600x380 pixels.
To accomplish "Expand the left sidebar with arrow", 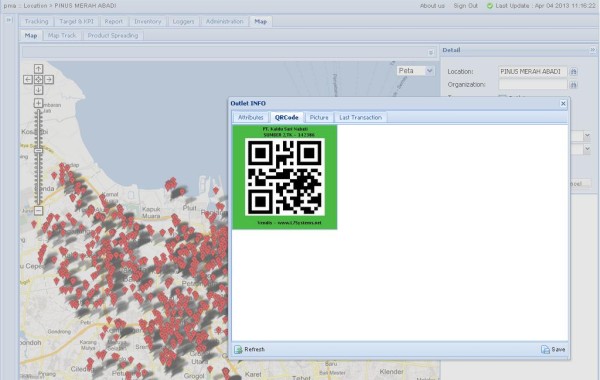I will click(x=9, y=20).
